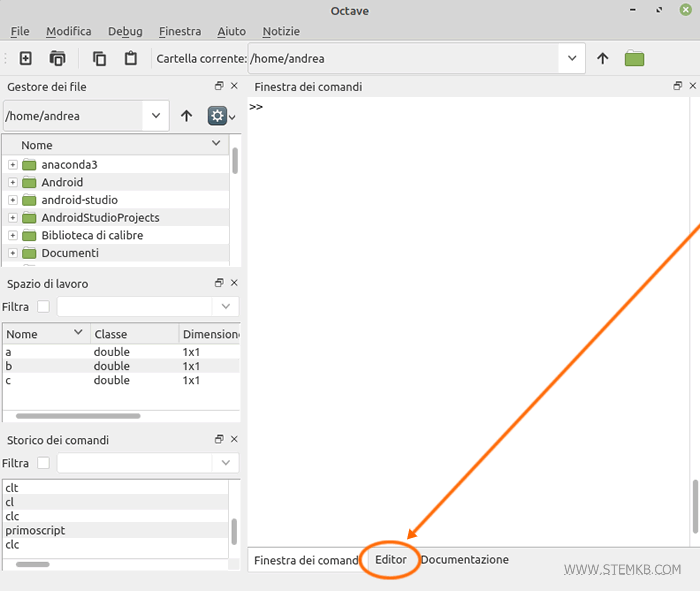
Task: Open the Finestra menu
Action: click(x=180, y=31)
